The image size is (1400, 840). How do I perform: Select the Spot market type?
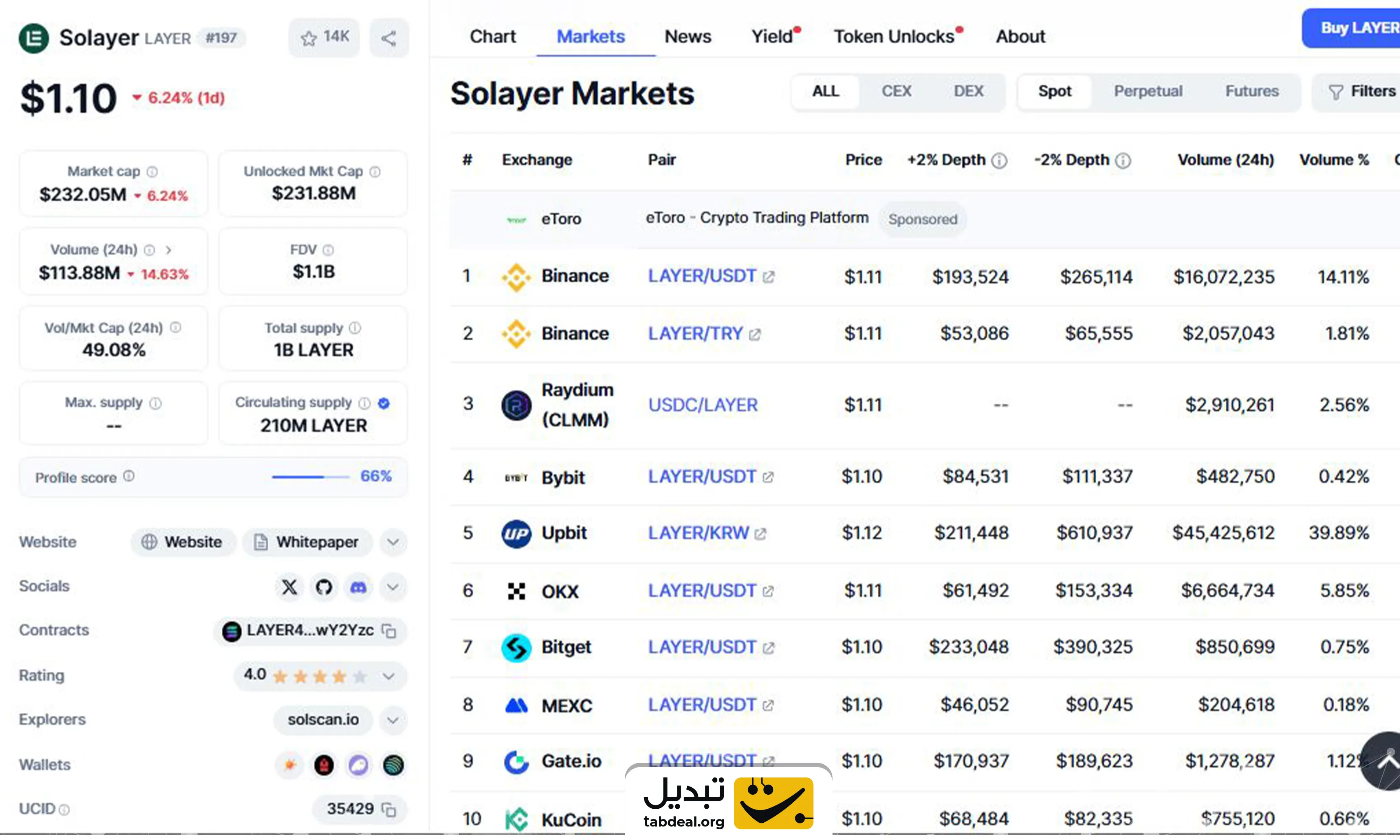pos(1055,91)
